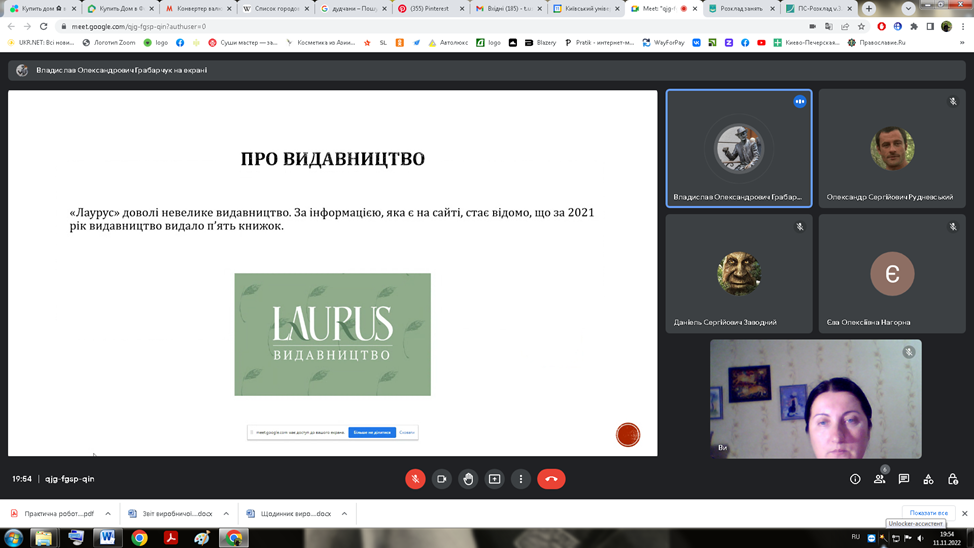Viewport: 974px width, 548px height.
Task: Click Показати все downloads button
Action: [928, 513]
